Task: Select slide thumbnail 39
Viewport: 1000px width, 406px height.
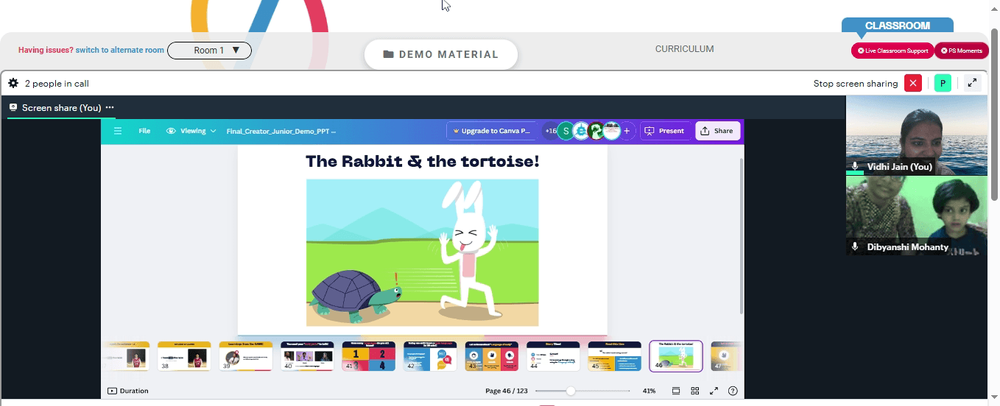Action: (246, 356)
